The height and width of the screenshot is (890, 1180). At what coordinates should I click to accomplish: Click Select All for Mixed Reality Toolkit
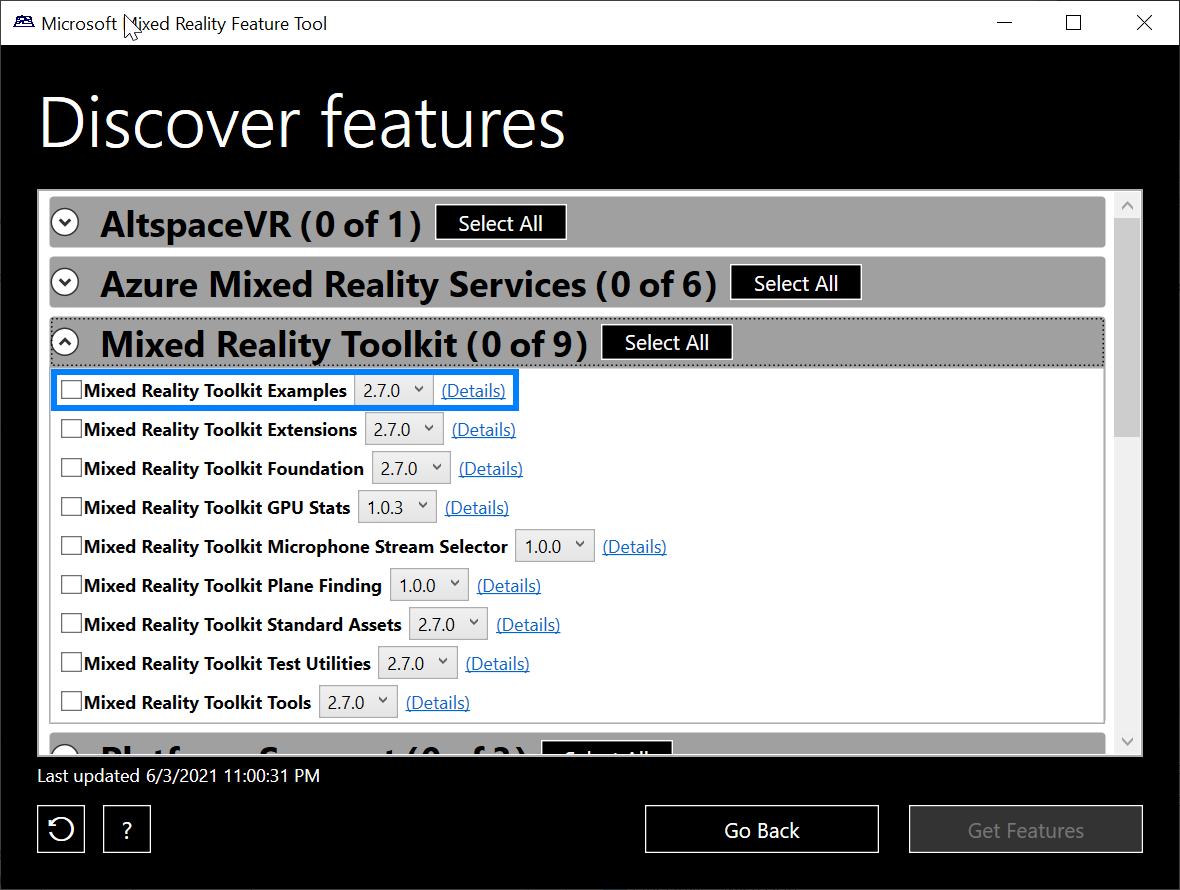[x=666, y=341]
